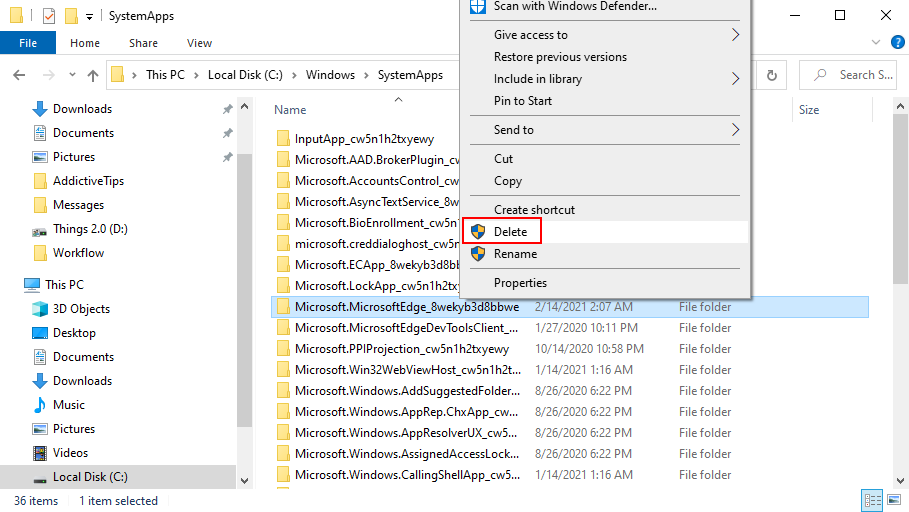This screenshot has height=512, width=909.
Task: Open Customize Quick Access Toolbar dropdown
Action: click(x=89, y=16)
